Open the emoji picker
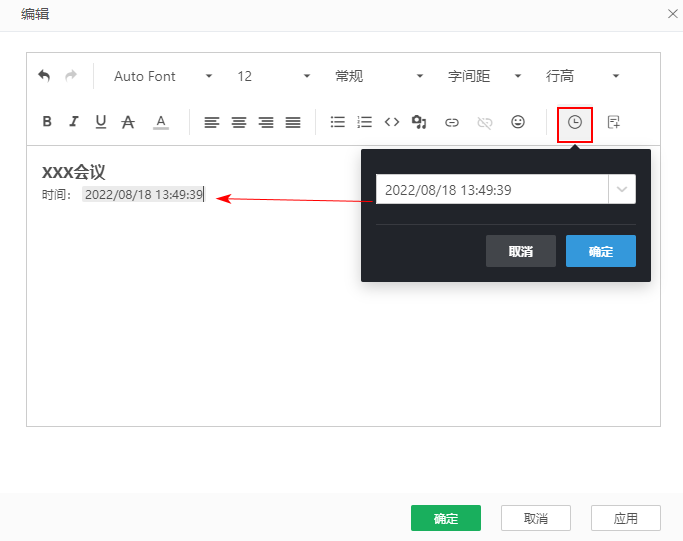683x541 pixels. [x=518, y=122]
